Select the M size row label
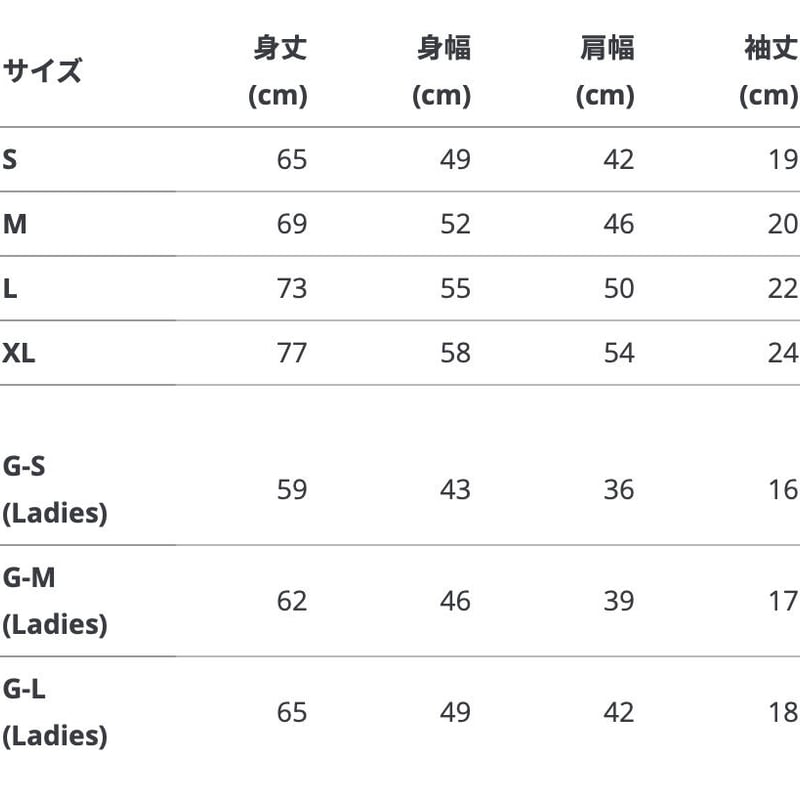This screenshot has width=800, height=800. (x=15, y=224)
